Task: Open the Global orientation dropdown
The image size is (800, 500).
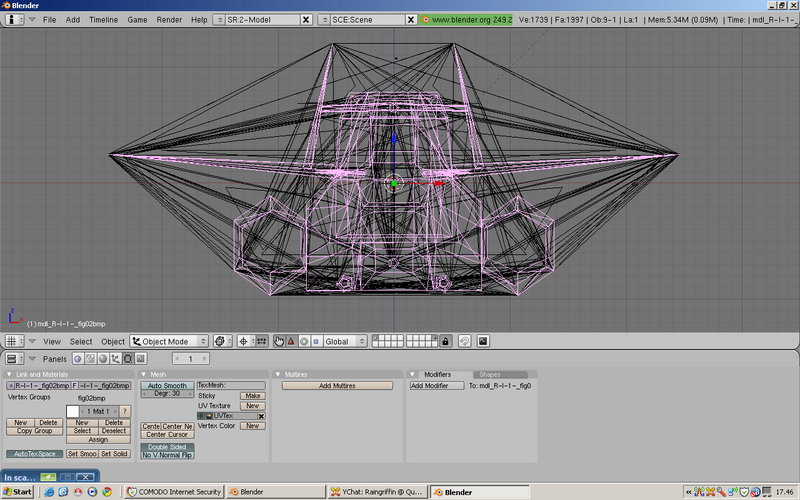Action: [x=344, y=341]
